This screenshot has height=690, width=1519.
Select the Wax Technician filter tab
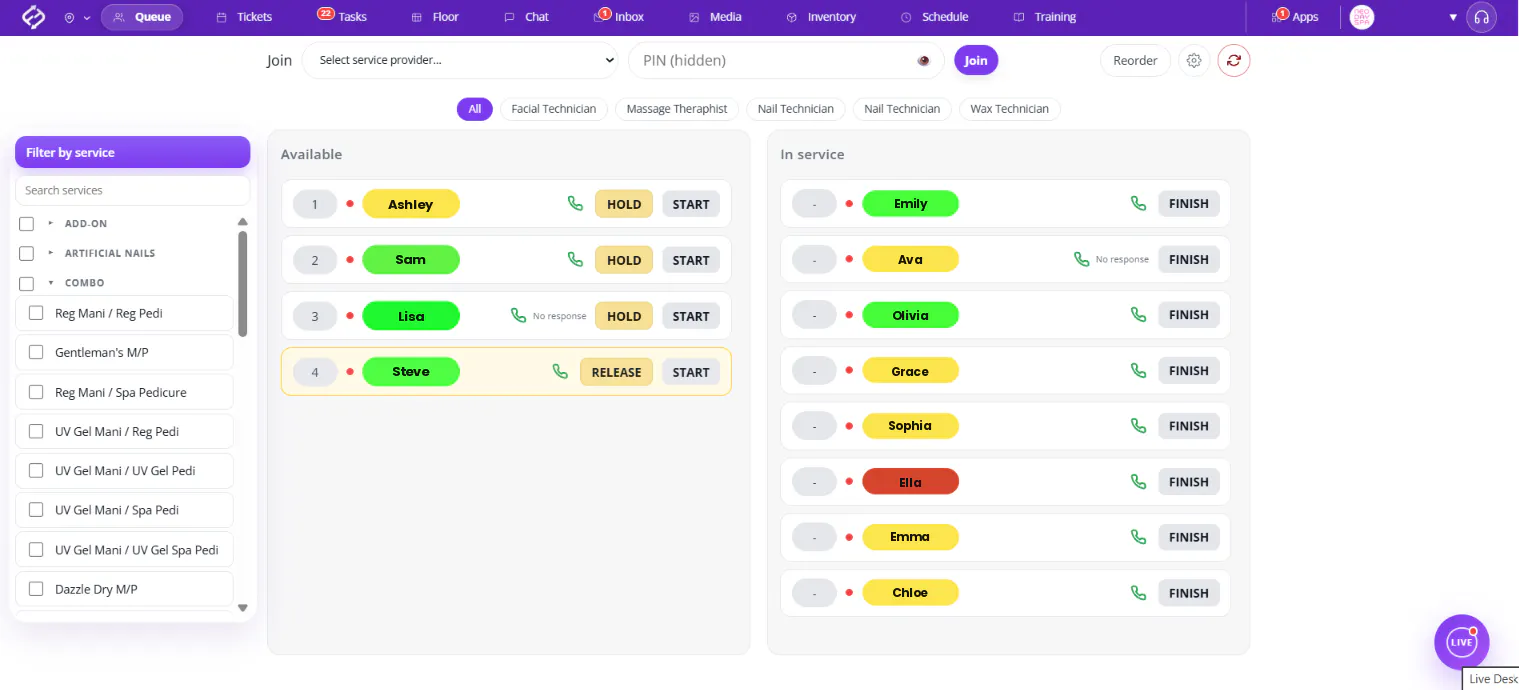click(x=1009, y=109)
